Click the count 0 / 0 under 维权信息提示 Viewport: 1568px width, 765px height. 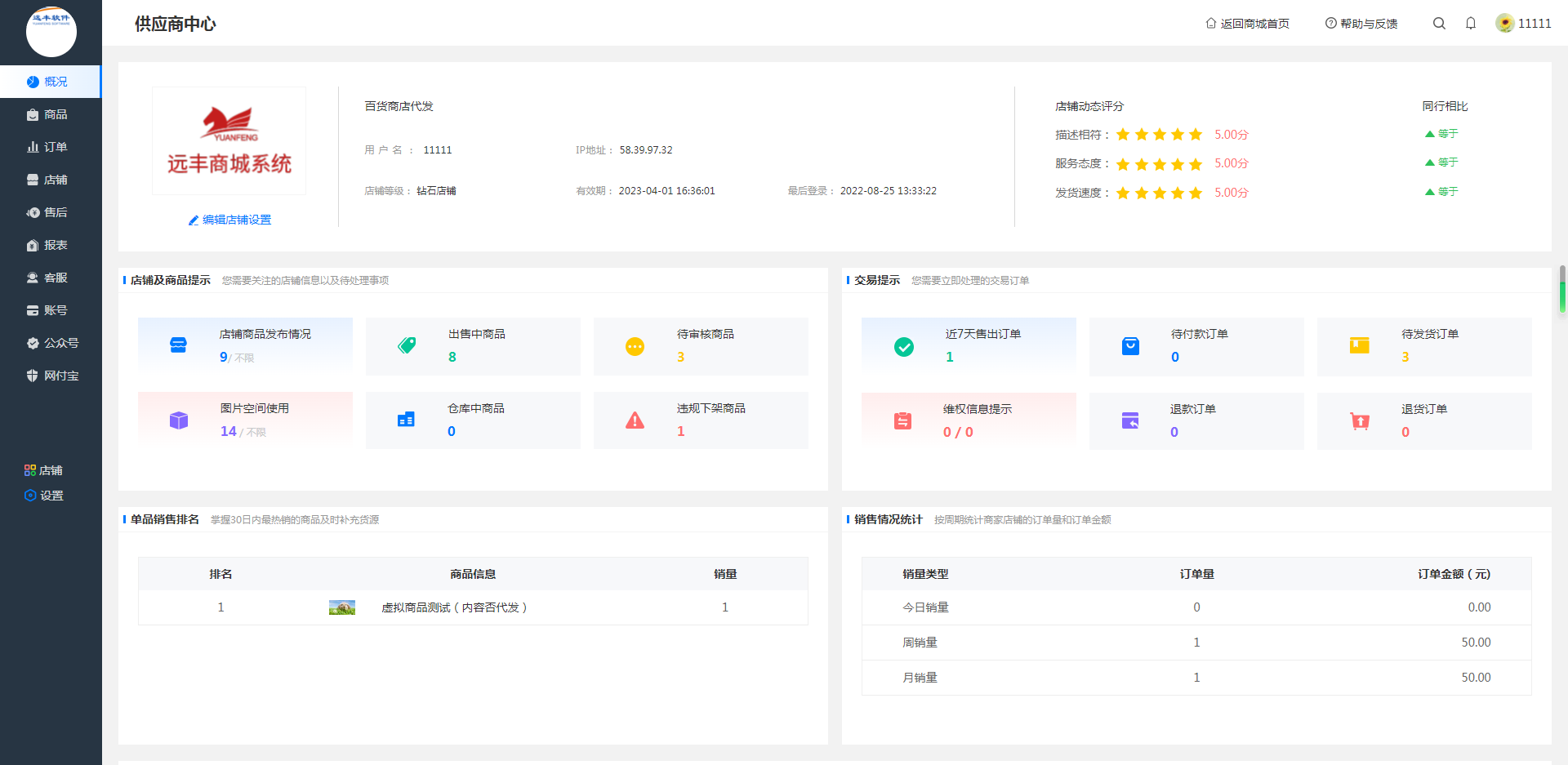(x=959, y=432)
